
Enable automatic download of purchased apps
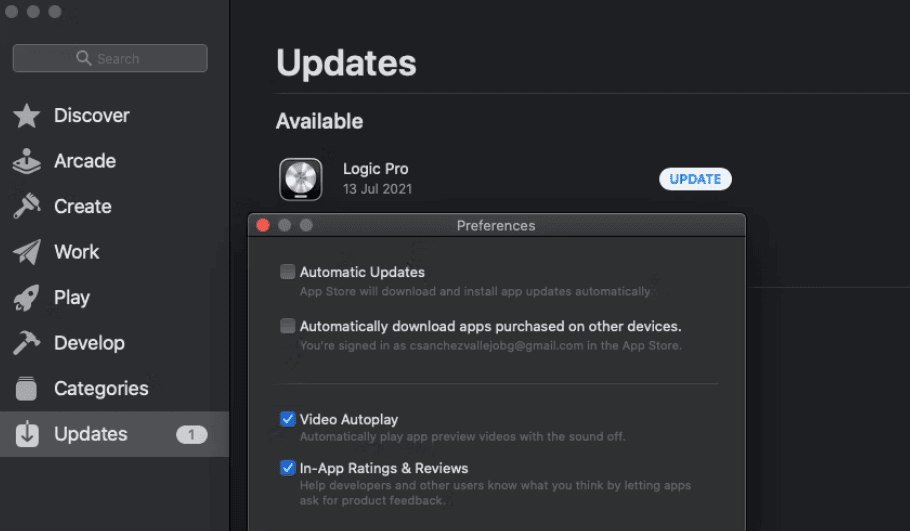[287, 326]
